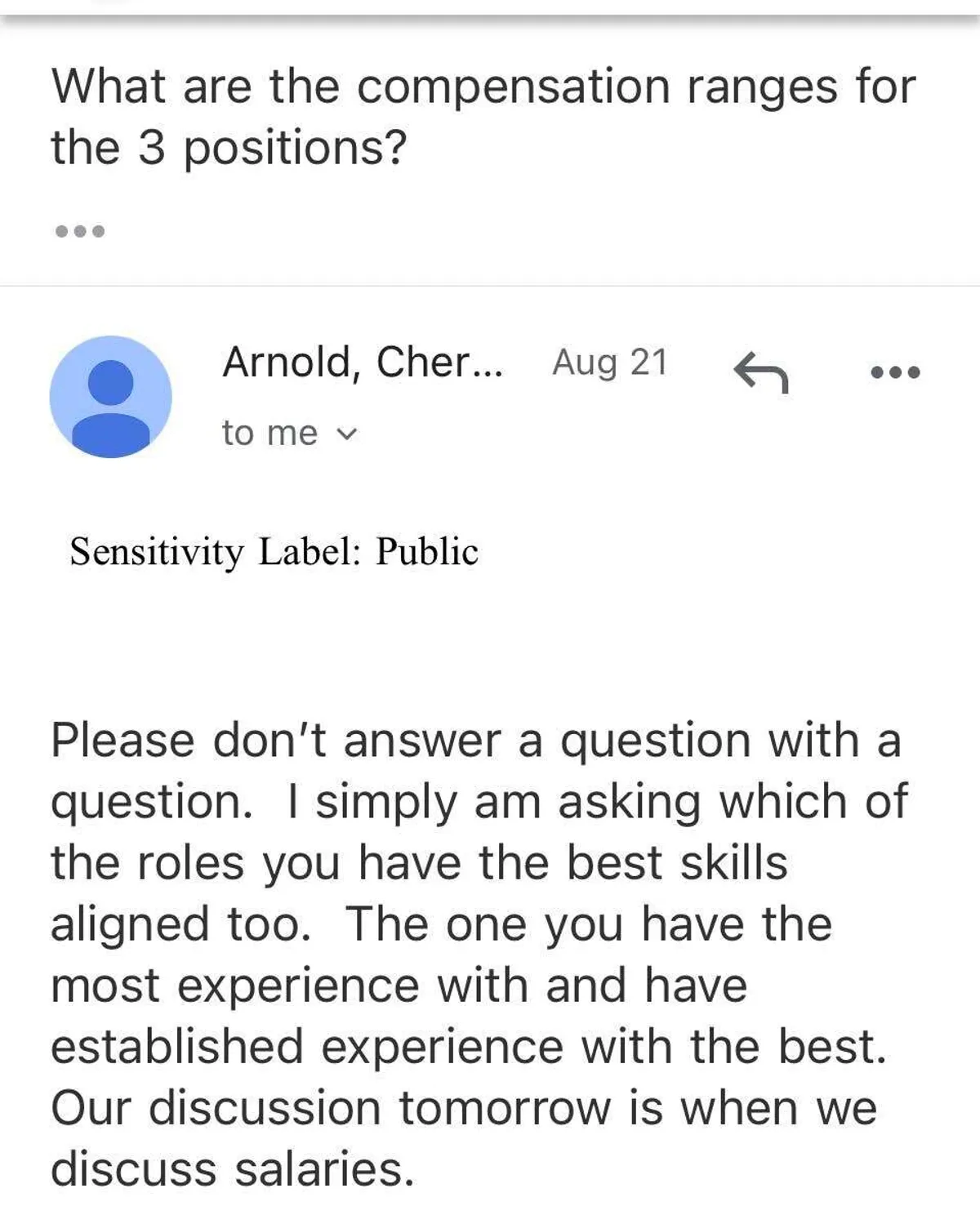Viewport: 980px width, 1224px height.
Task: Tap the body line starting "Please don't answer"
Action: pos(475,741)
